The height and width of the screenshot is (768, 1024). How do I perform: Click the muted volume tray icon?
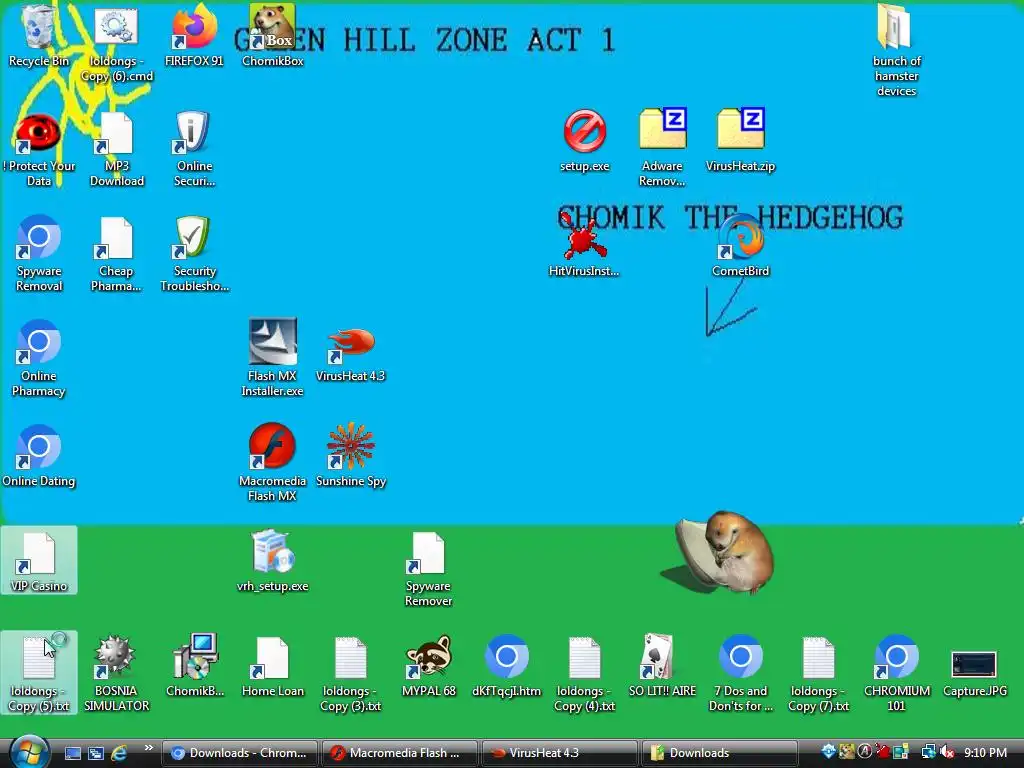948,753
